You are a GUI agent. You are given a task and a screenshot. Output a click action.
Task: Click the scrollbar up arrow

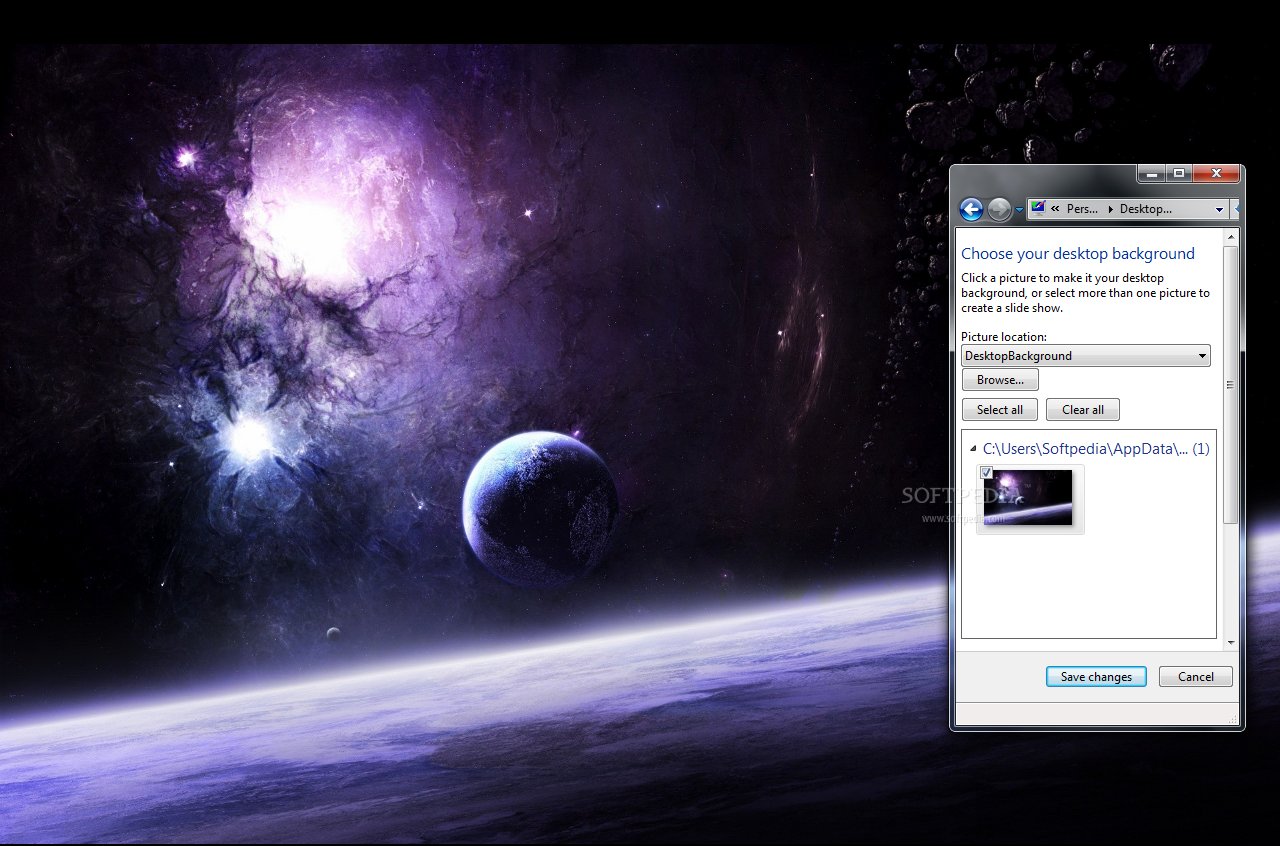1231,236
